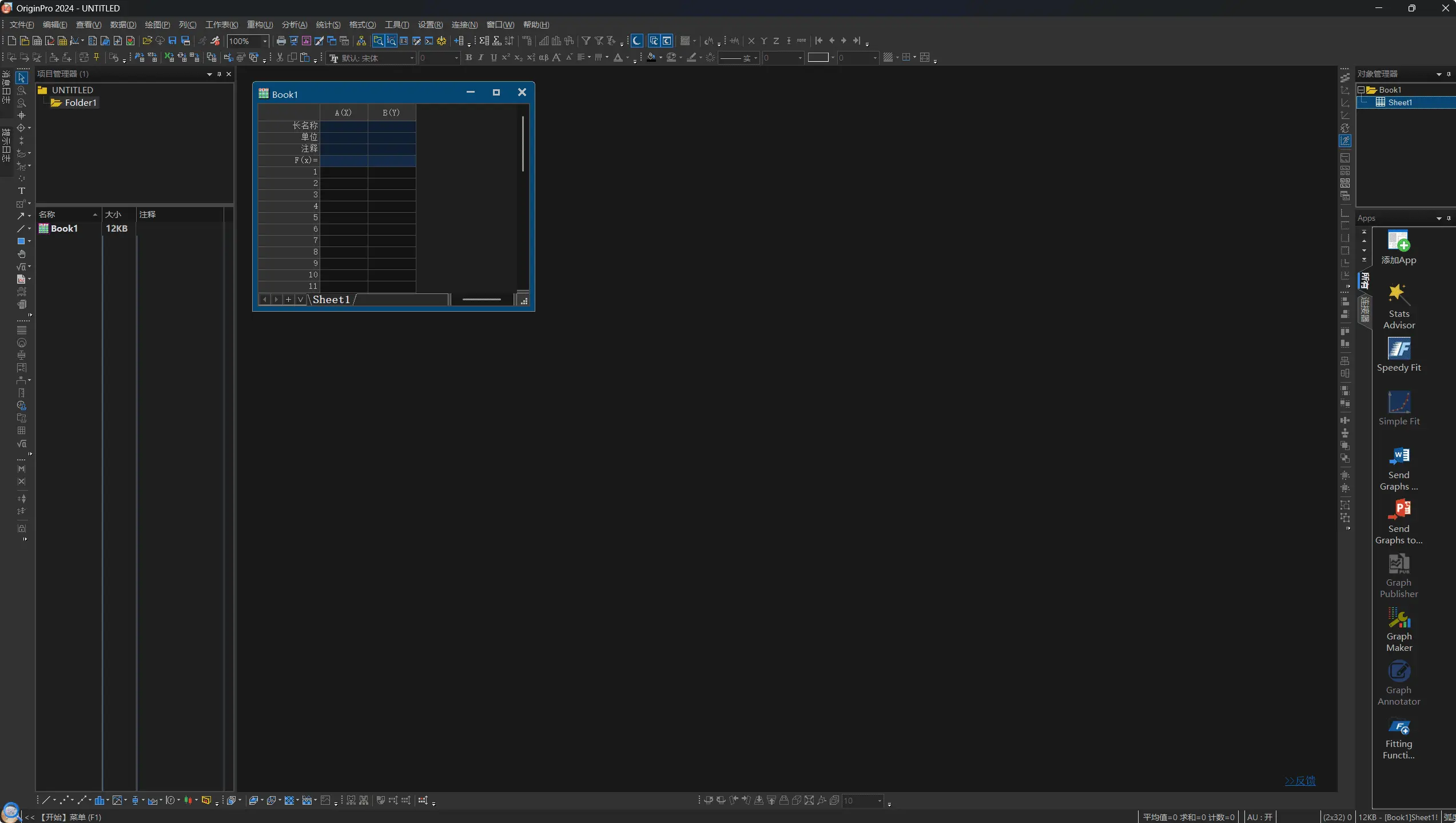This screenshot has height=823, width=1456.
Task: Collapse the Book1 node in Object Manager
Action: point(1362,90)
